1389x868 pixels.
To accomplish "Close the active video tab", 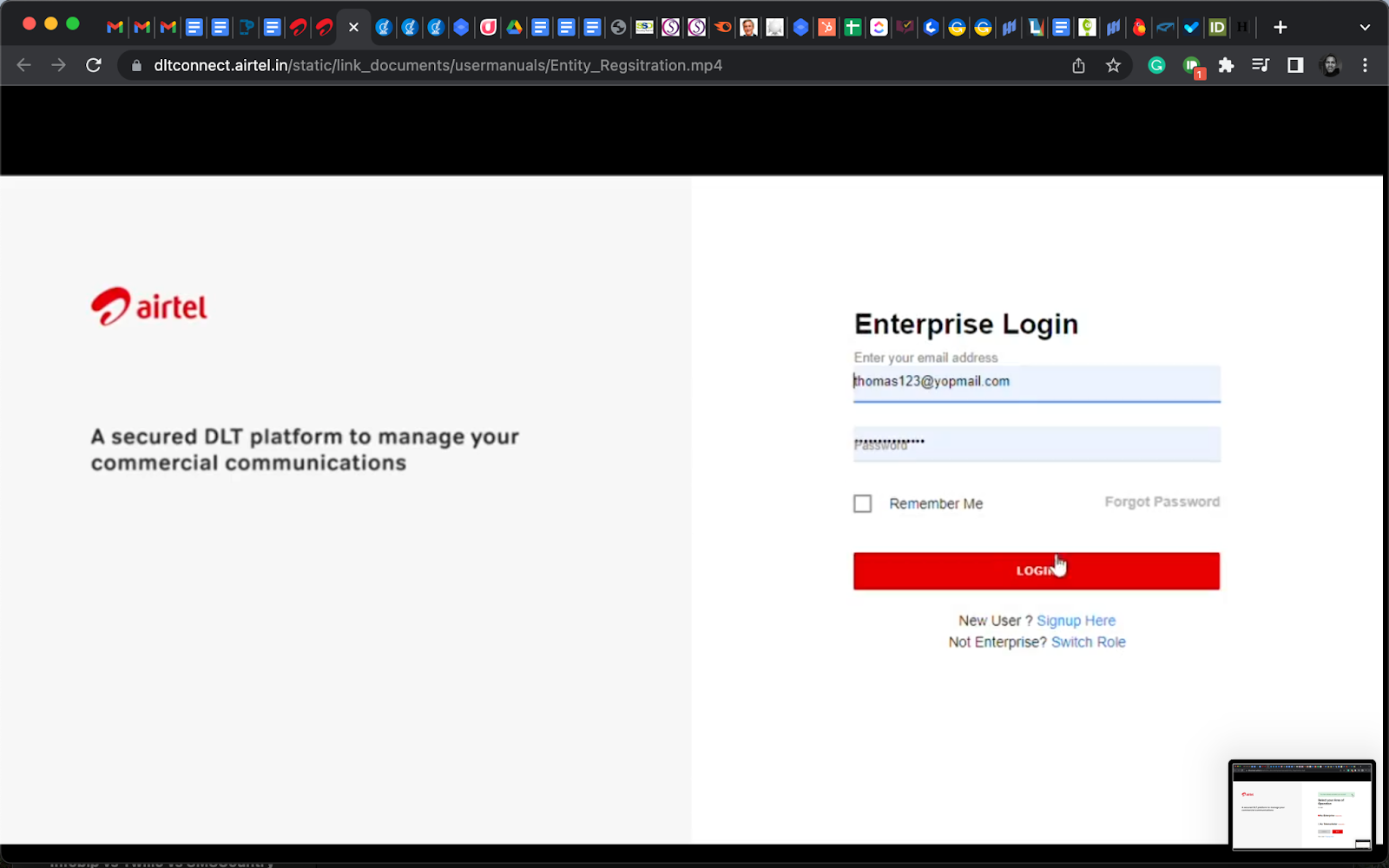I will point(353,28).
